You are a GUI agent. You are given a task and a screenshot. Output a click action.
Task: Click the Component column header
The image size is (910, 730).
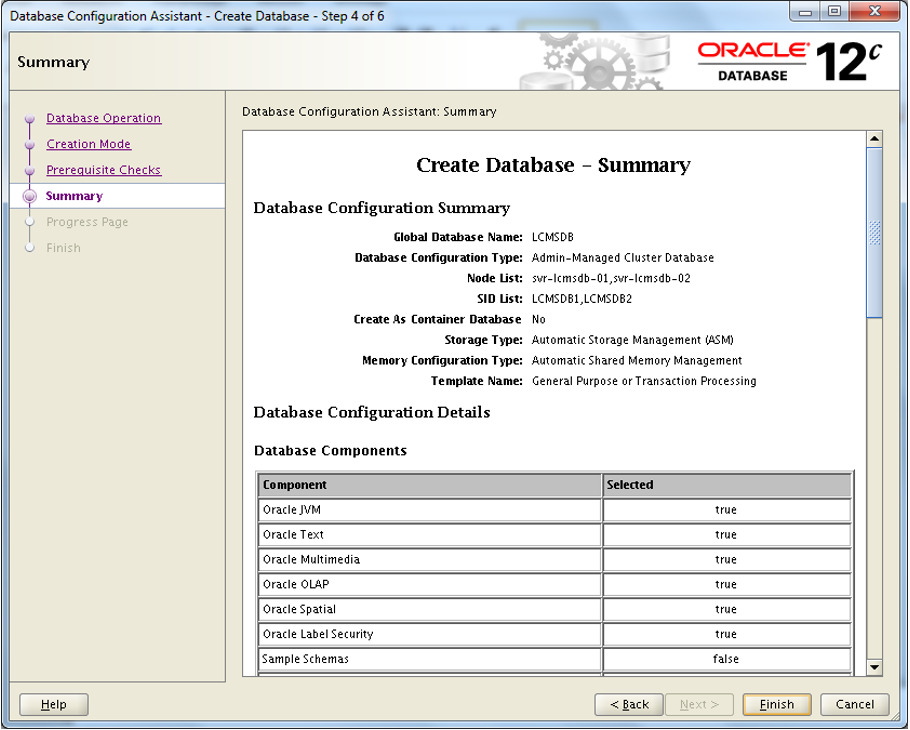(429, 485)
